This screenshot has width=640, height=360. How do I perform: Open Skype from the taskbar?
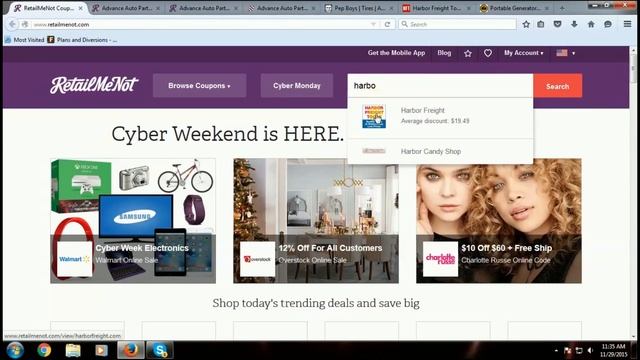[x=160, y=350]
